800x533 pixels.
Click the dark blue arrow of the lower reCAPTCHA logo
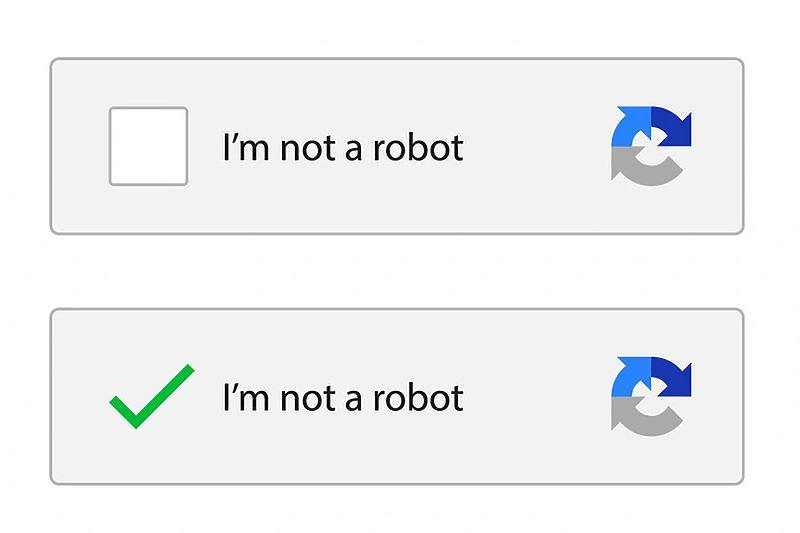tap(673, 378)
